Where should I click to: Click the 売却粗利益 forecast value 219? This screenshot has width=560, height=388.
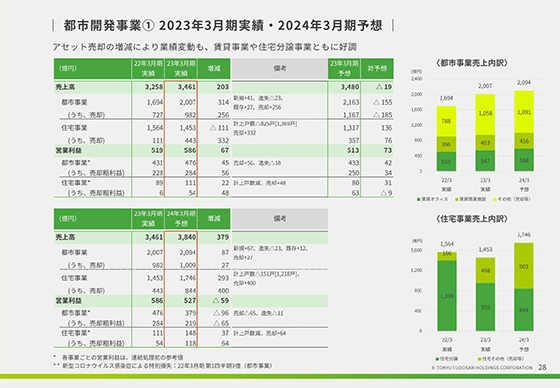(190, 323)
